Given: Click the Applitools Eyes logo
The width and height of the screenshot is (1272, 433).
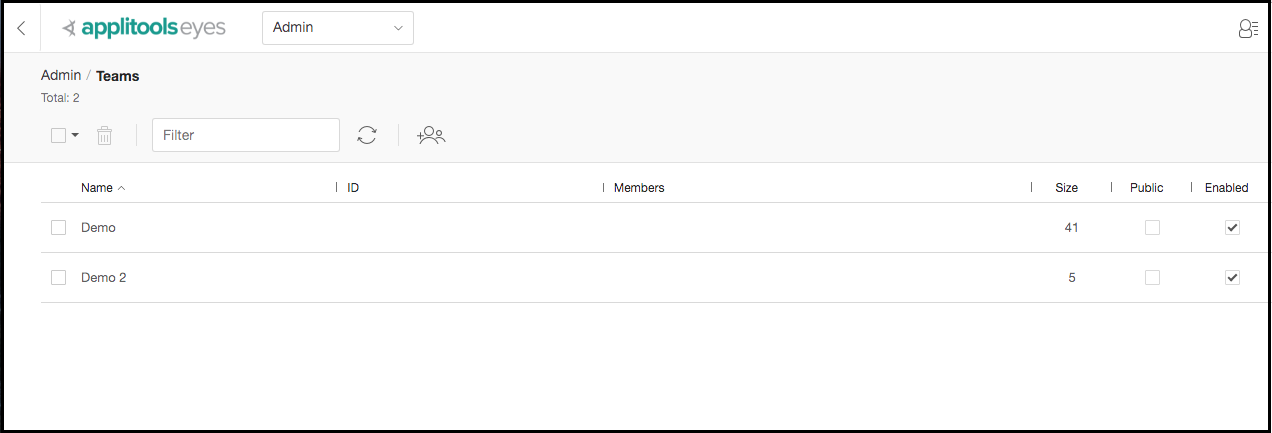Looking at the screenshot, I should point(143,28).
